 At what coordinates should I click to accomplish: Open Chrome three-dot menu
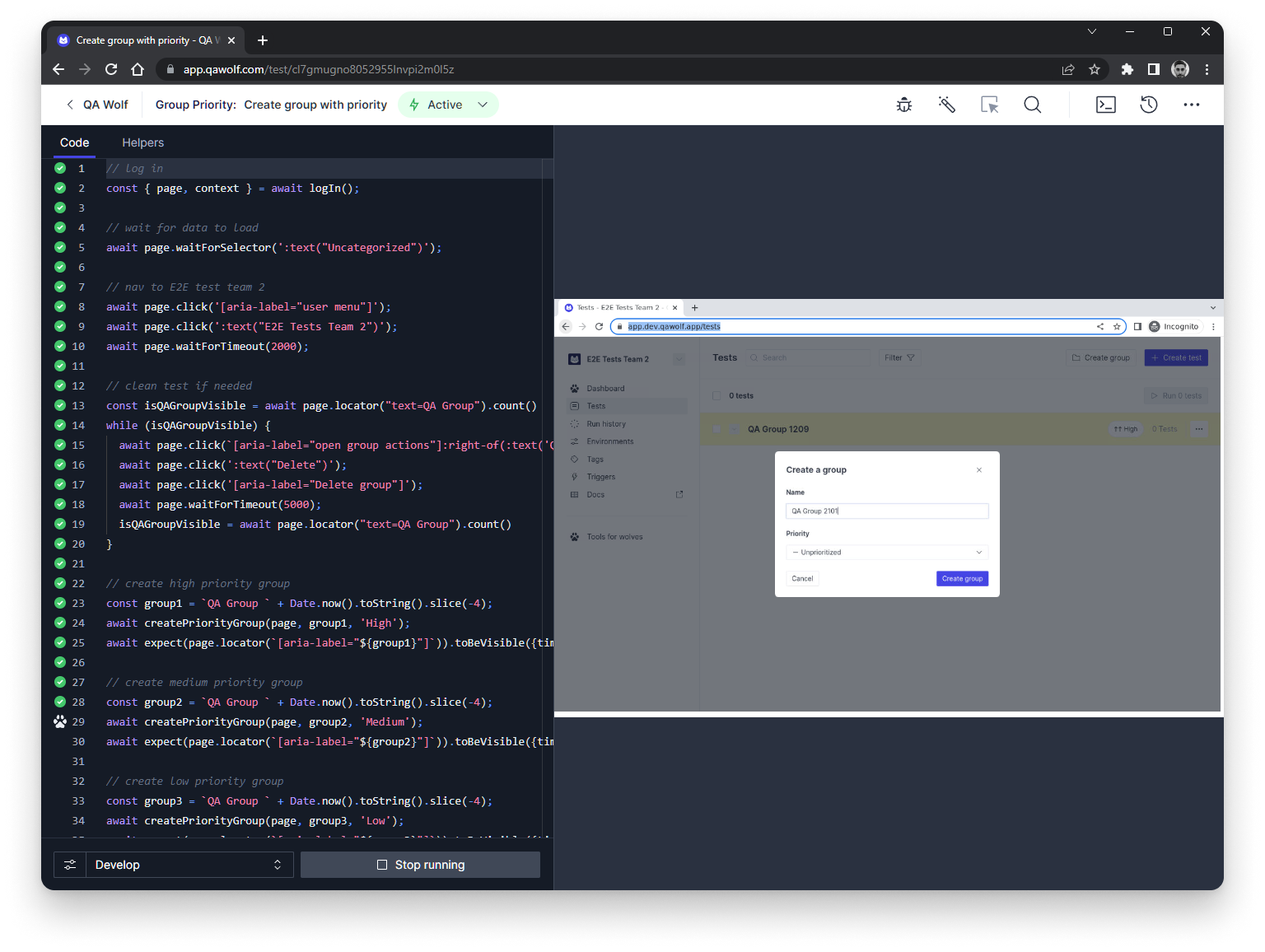point(1207,69)
